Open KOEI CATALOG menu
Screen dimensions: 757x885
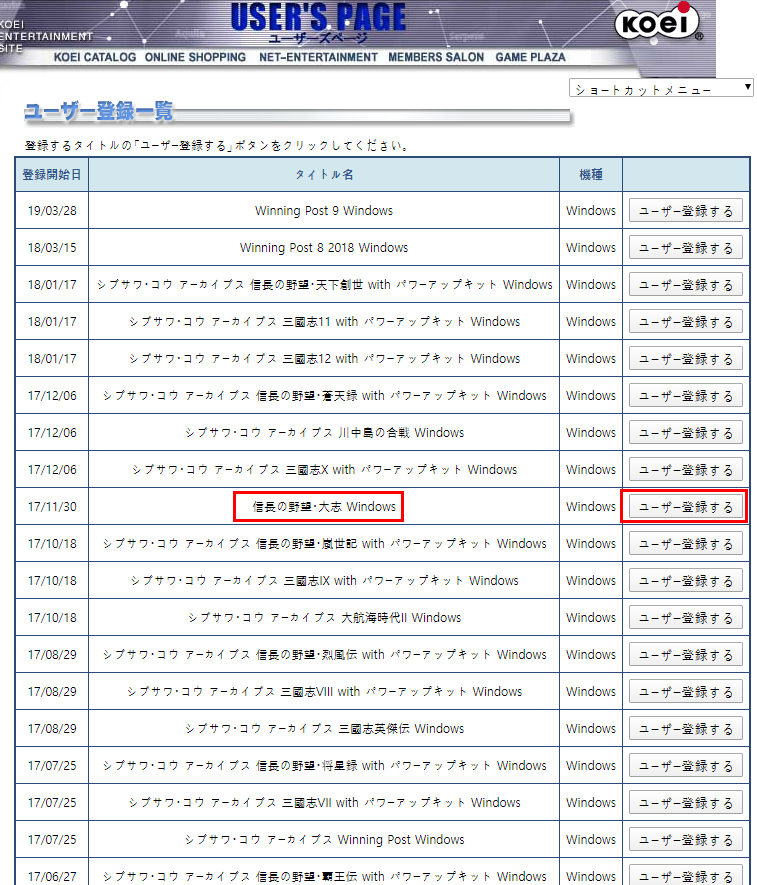tap(95, 57)
